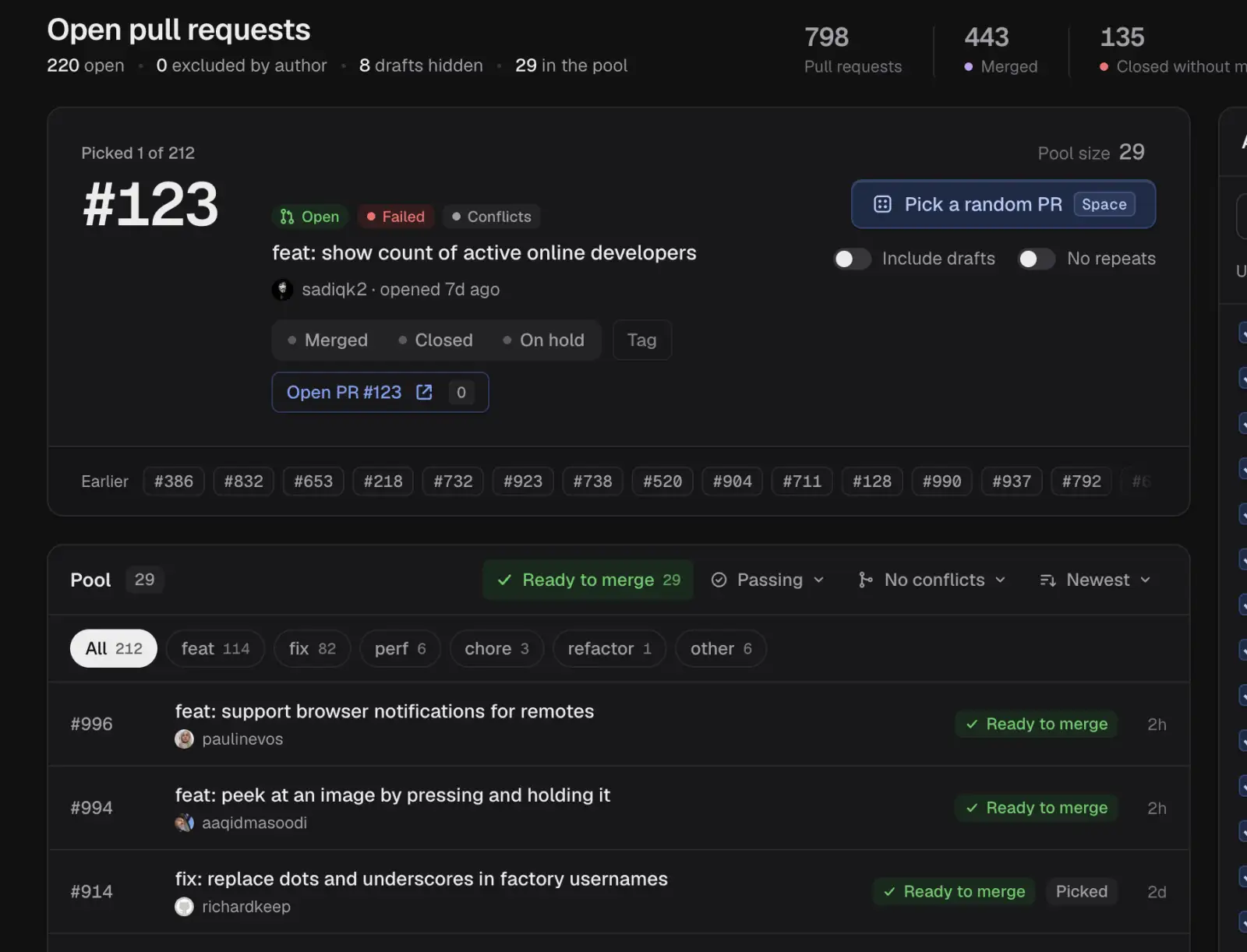Image resolution: width=1247 pixels, height=952 pixels.
Task: Jump to earlier pick #923
Action: (x=523, y=481)
